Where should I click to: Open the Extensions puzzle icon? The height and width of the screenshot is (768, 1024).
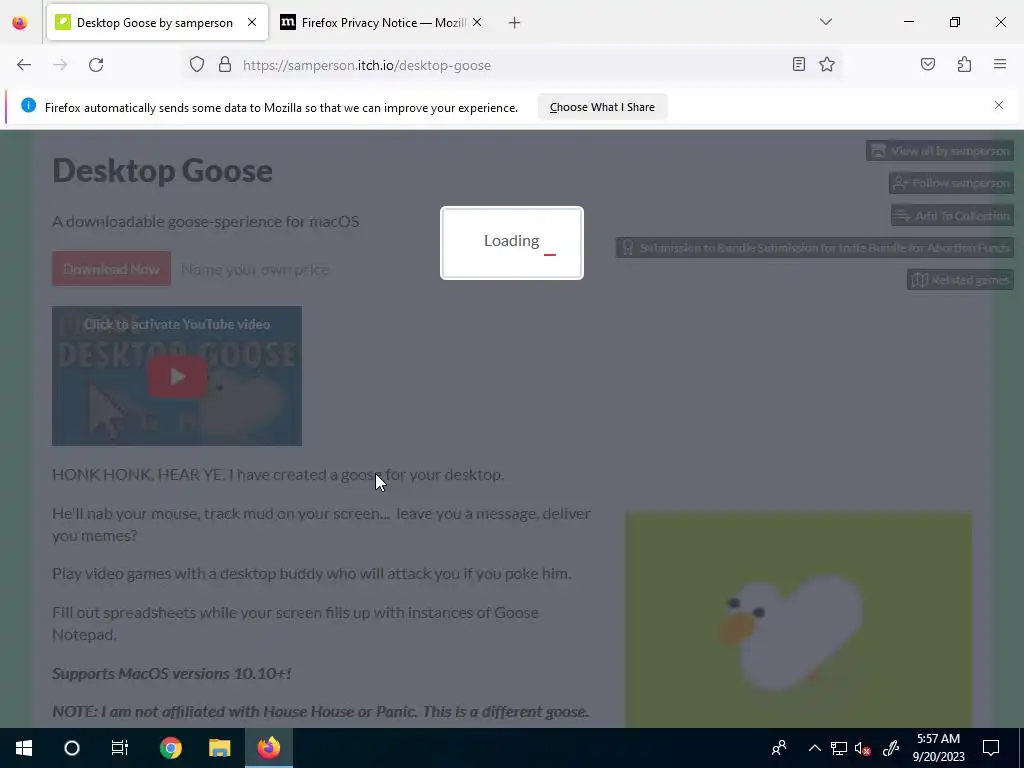(964, 64)
